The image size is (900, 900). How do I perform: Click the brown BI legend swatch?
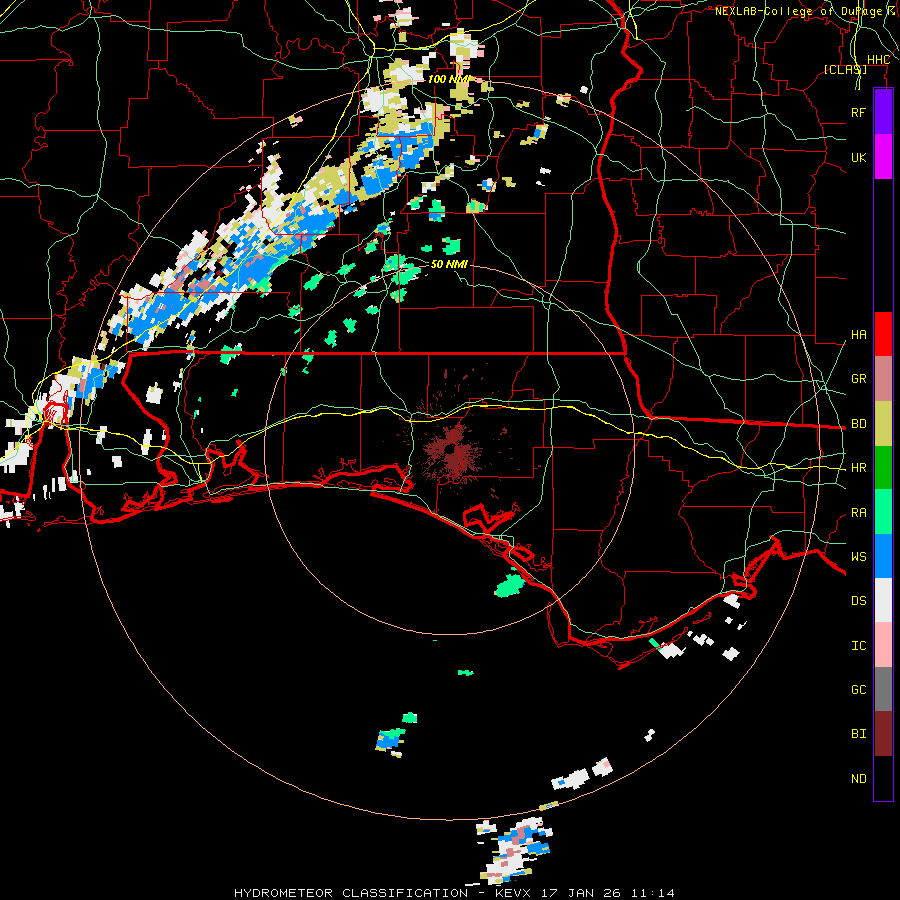883,734
